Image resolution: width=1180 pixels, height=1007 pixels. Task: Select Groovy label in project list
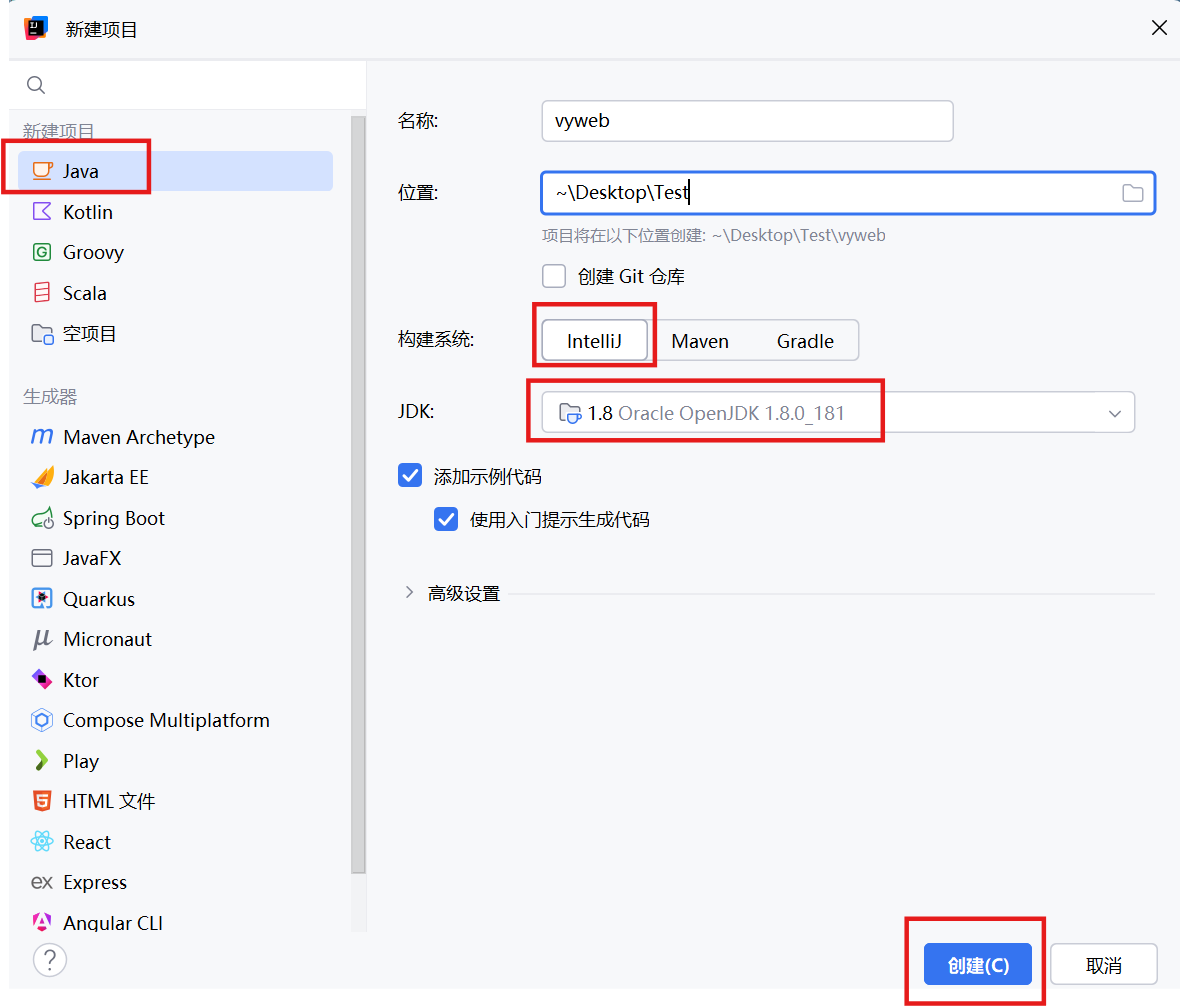pos(93,253)
